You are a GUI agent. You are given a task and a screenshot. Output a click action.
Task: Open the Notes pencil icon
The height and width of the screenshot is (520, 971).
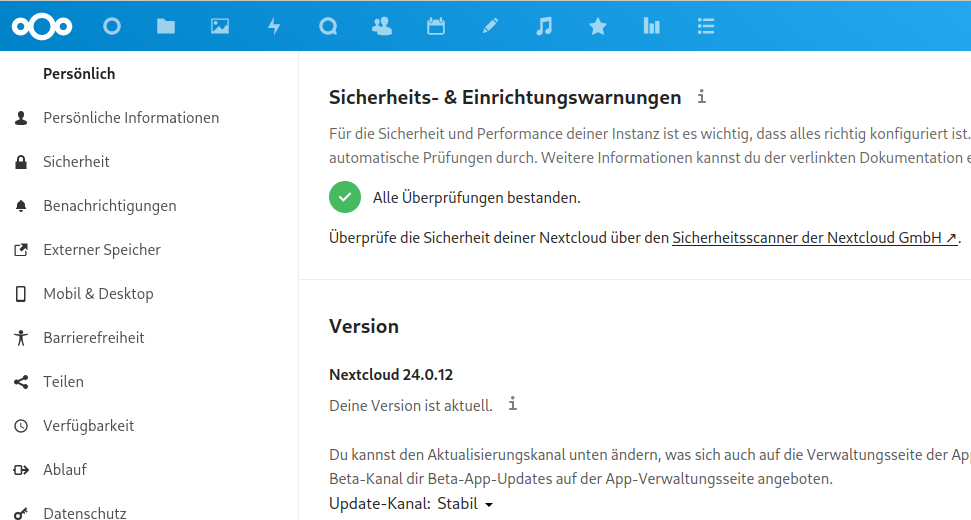click(490, 26)
